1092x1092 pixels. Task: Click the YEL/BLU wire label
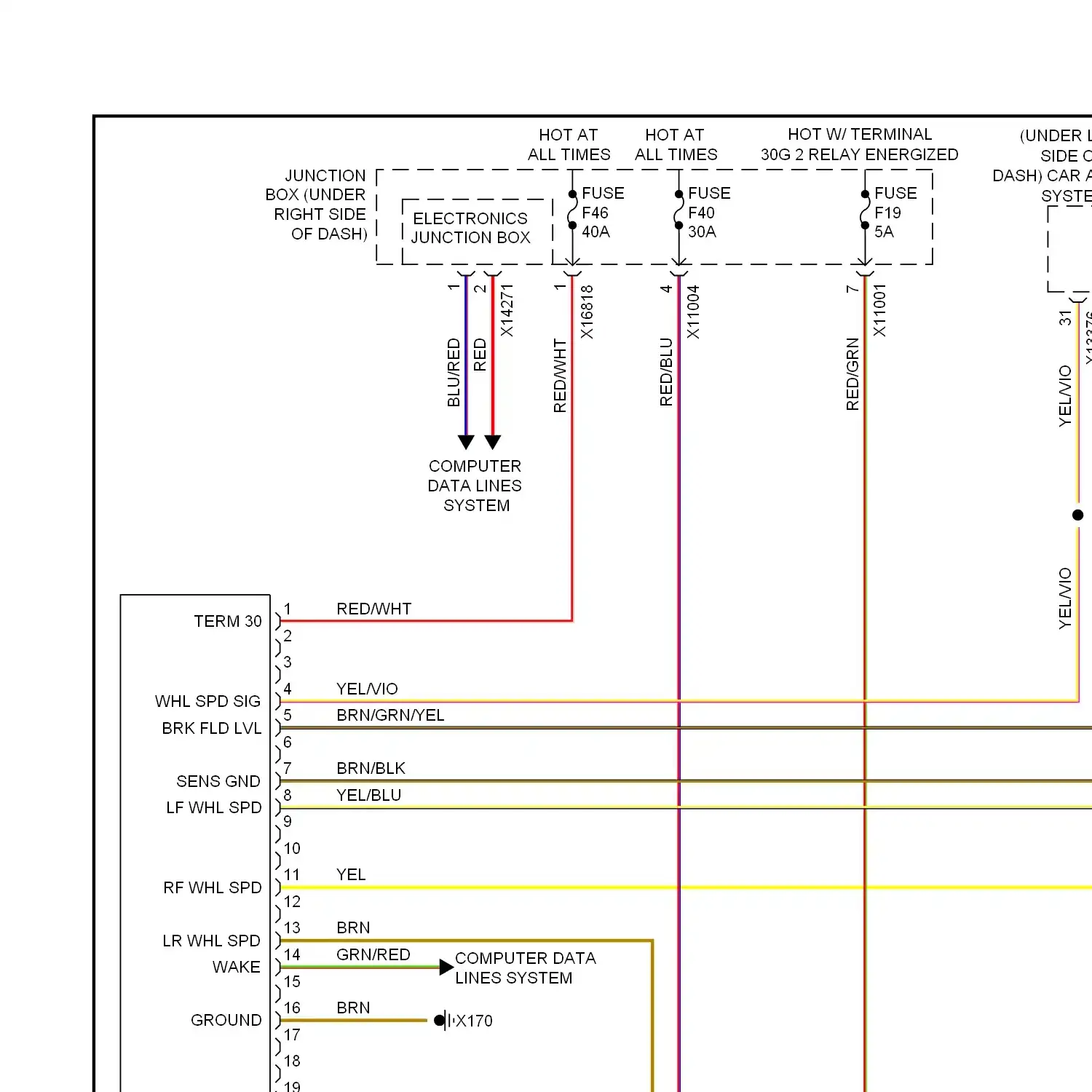tap(368, 795)
